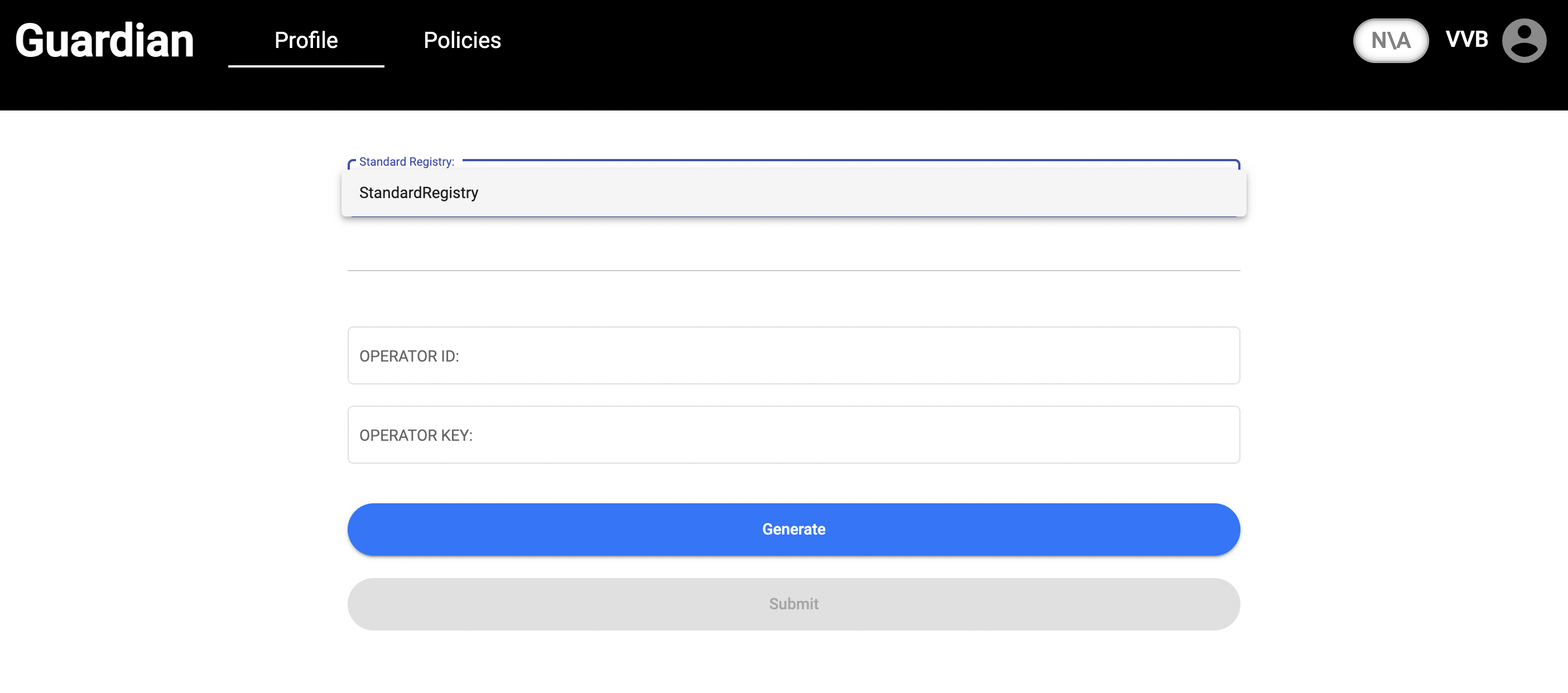1568x693 pixels.
Task: Click the underline beneath the Profile tab
Action: [306, 66]
